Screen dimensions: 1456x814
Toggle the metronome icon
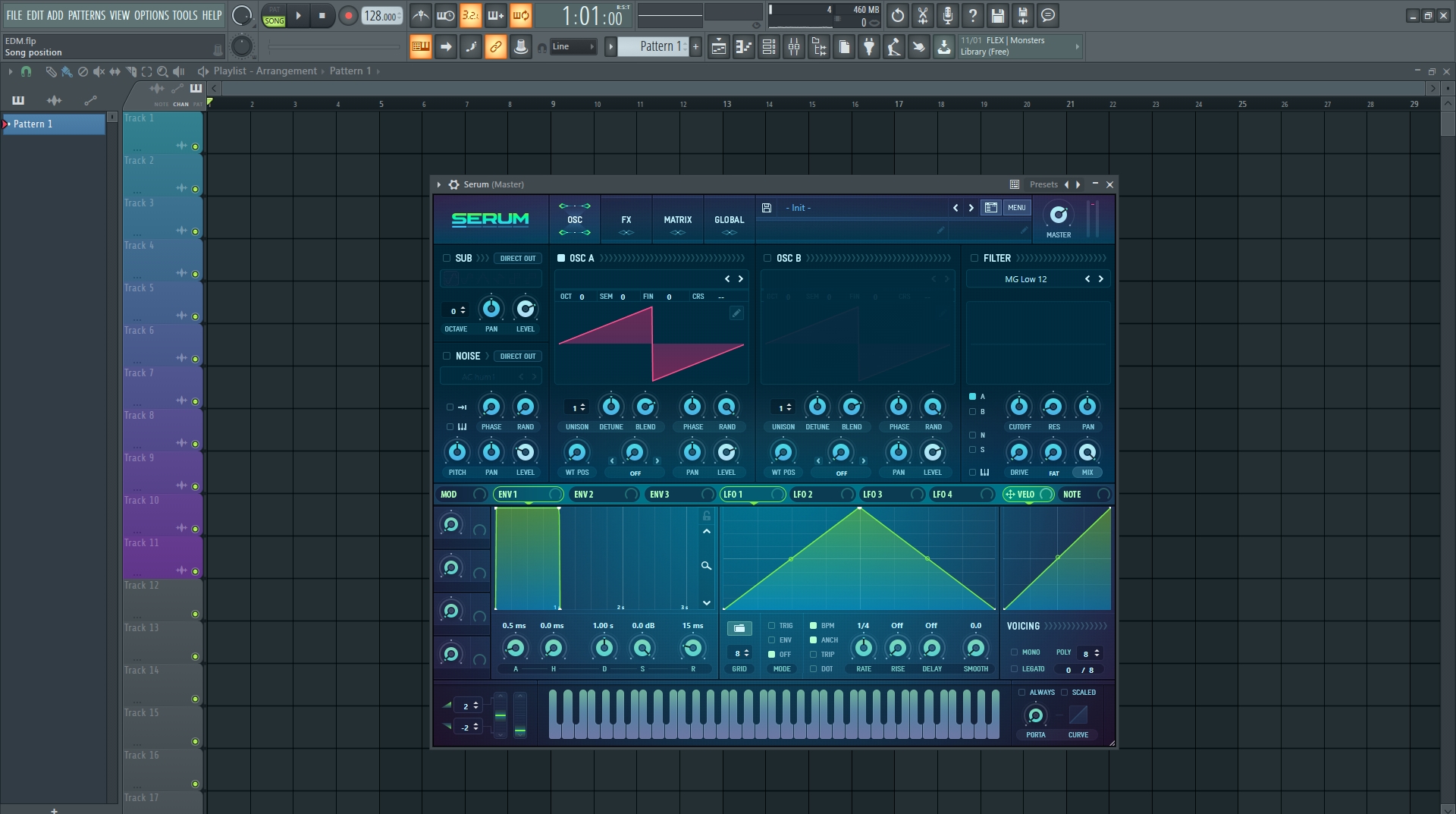(421, 15)
